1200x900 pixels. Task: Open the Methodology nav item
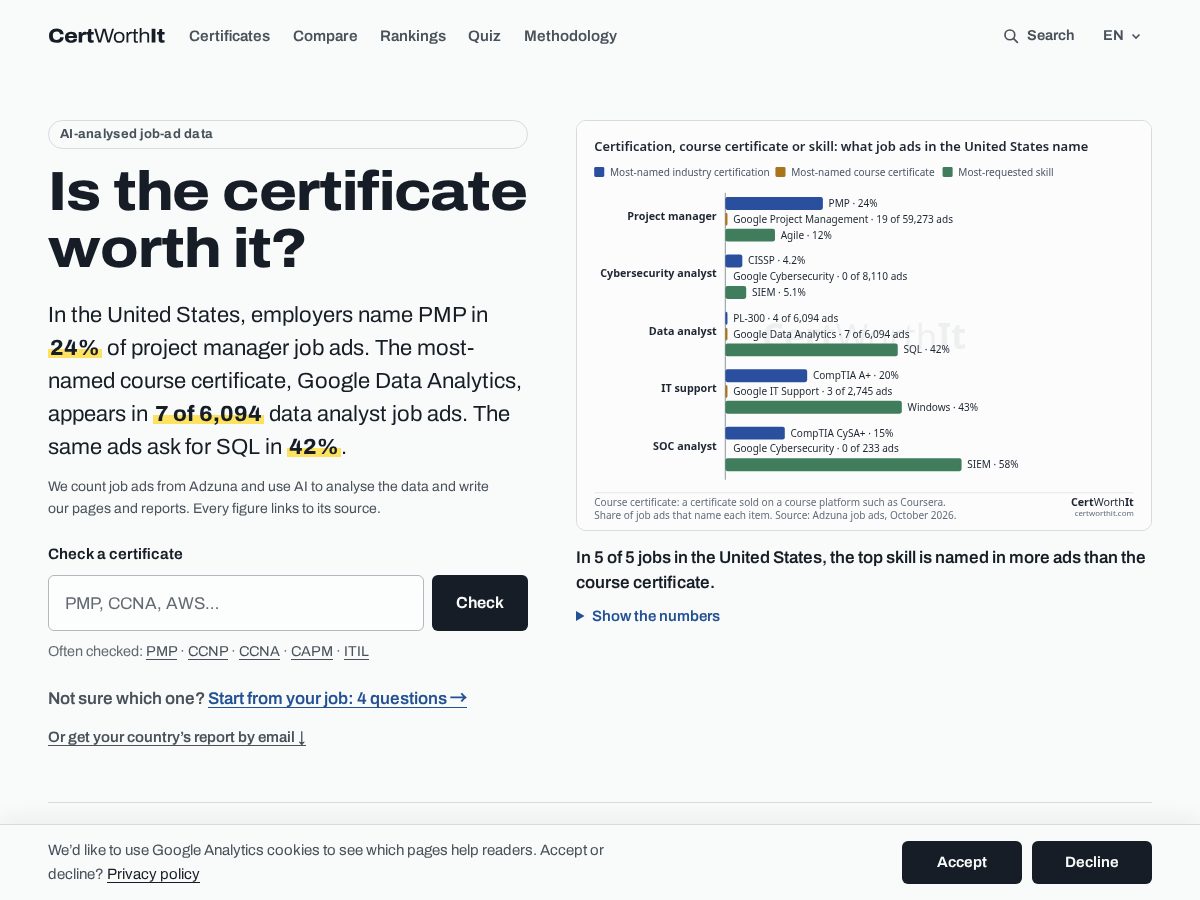tap(570, 36)
